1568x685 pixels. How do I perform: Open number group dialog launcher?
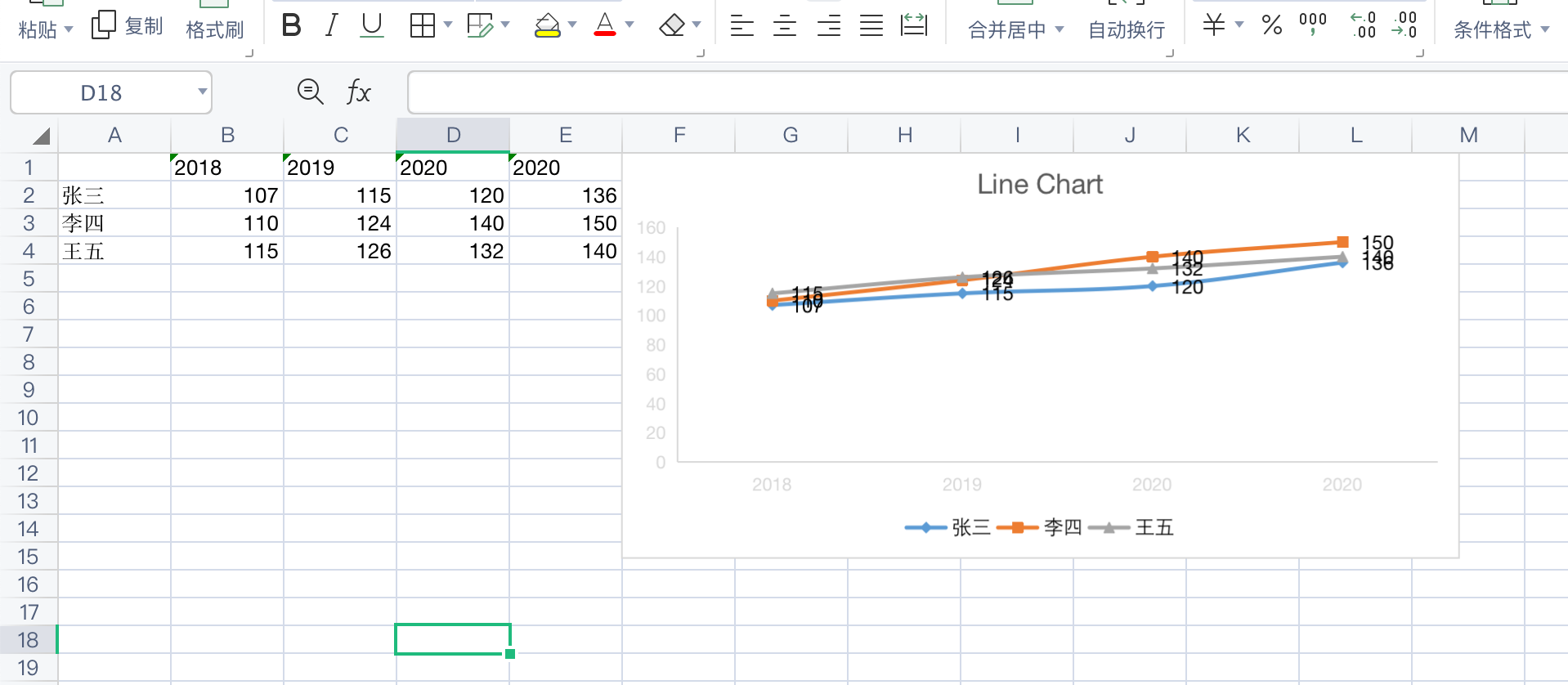click(1420, 53)
